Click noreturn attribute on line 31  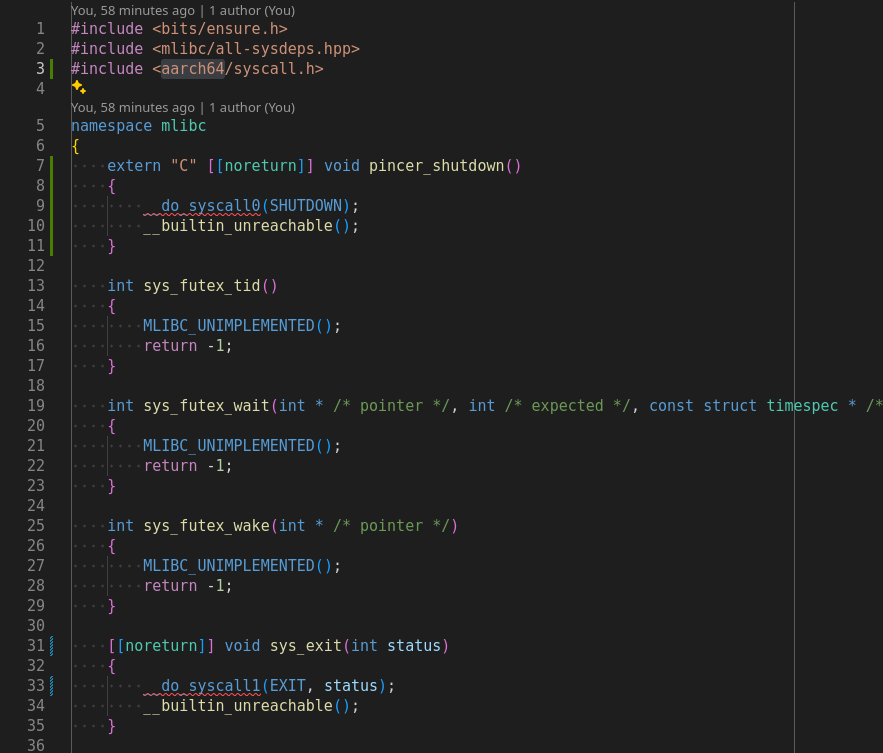pyautogui.click(x=161, y=645)
